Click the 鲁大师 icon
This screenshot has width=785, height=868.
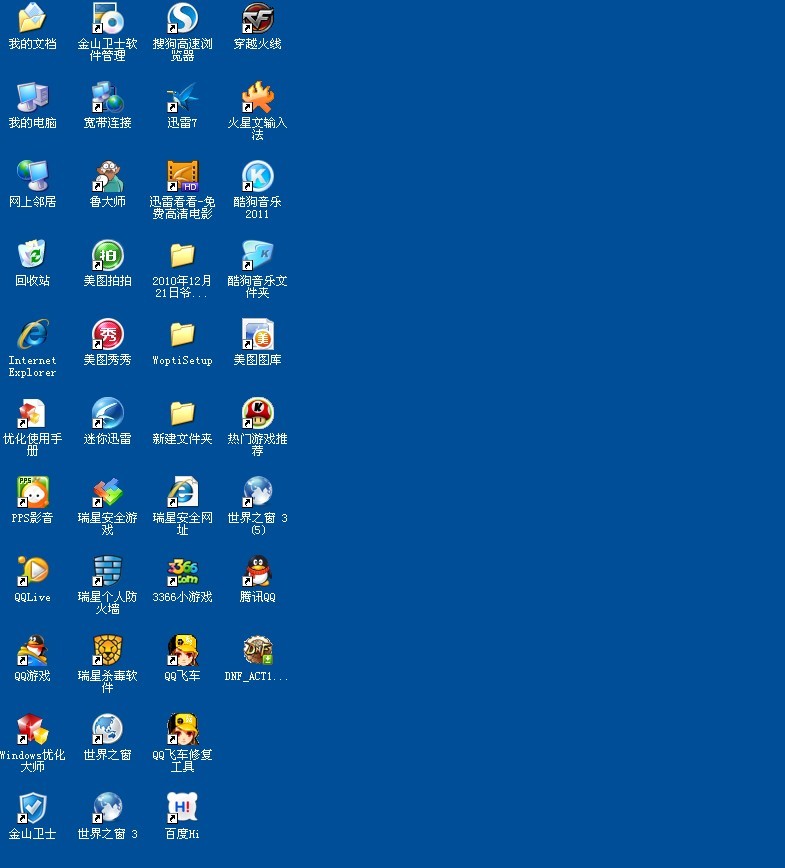(107, 176)
